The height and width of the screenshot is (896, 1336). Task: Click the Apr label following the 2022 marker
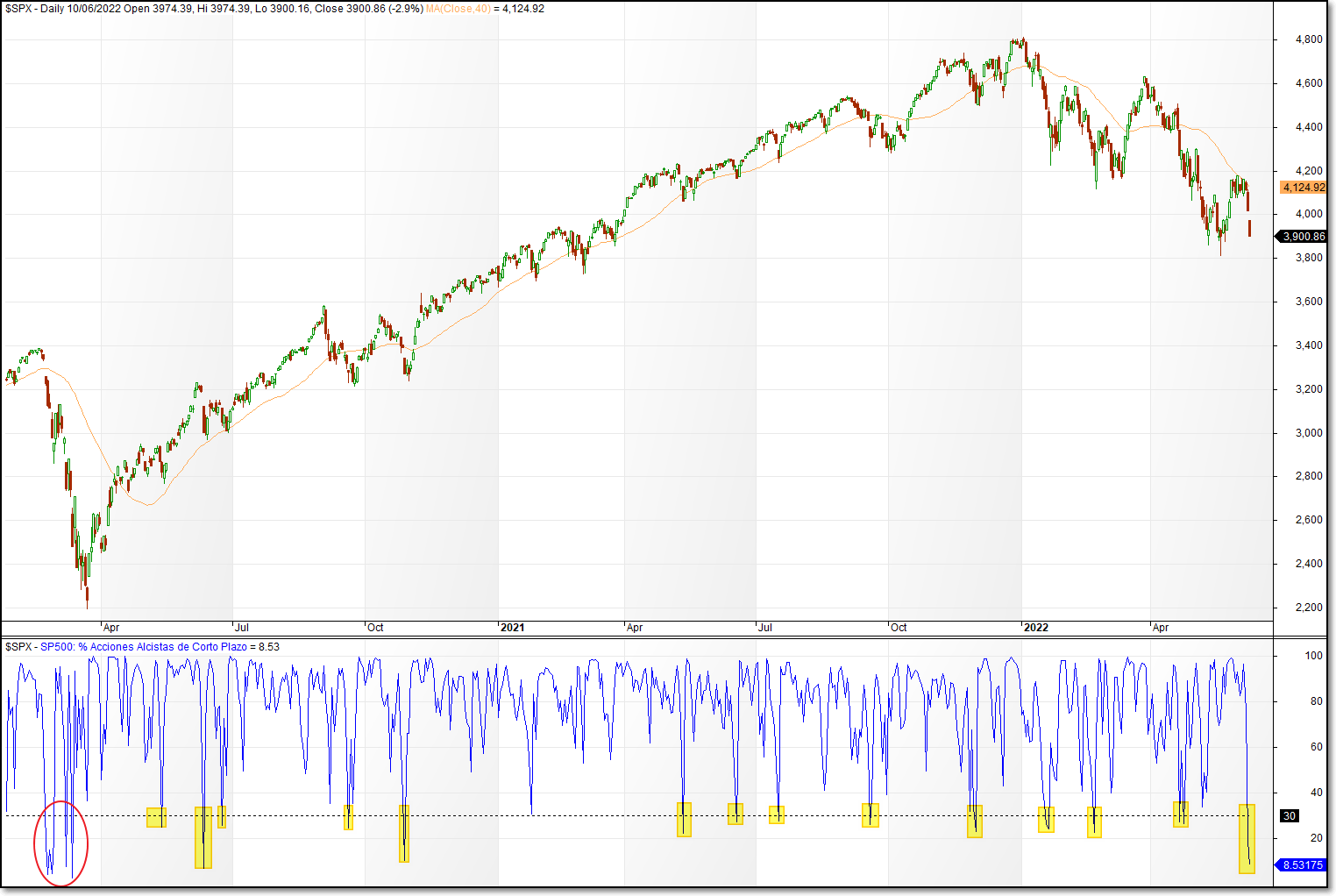point(1161,628)
